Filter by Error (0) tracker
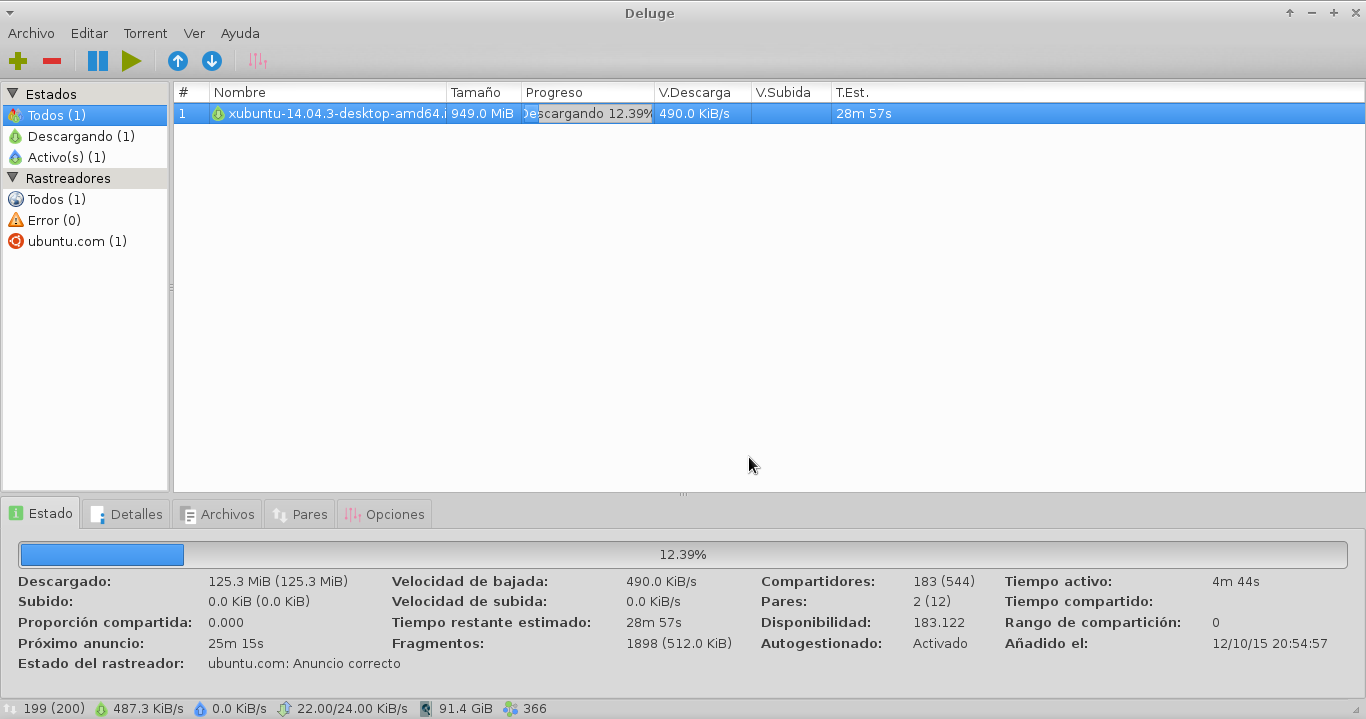The image size is (1366, 719). [x=85, y=220]
